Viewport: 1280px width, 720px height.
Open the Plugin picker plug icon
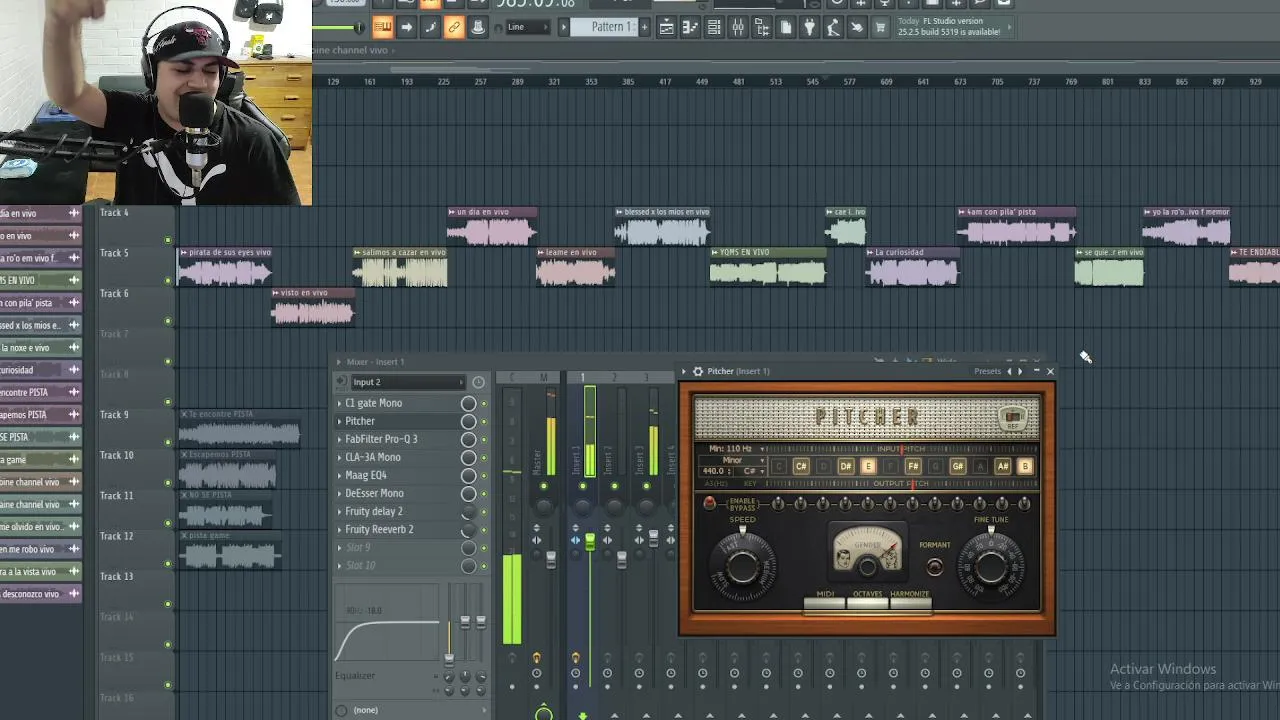point(809,28)
